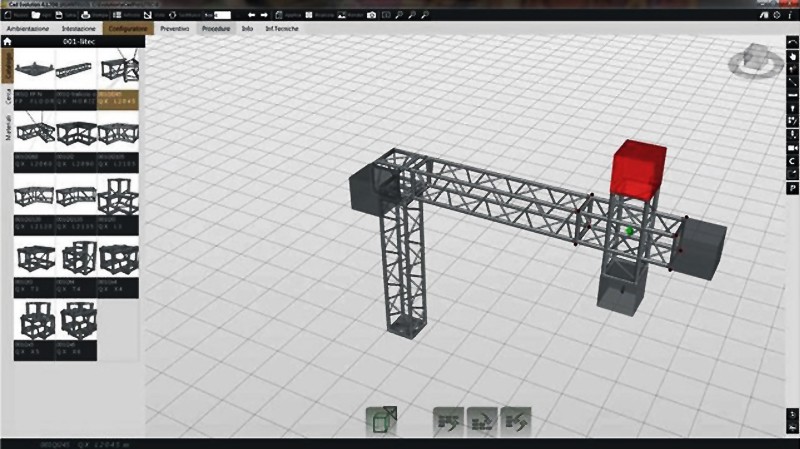Click the first truss arrangement icon at bottom
This screenshot has width=800, height=449.
447,420
